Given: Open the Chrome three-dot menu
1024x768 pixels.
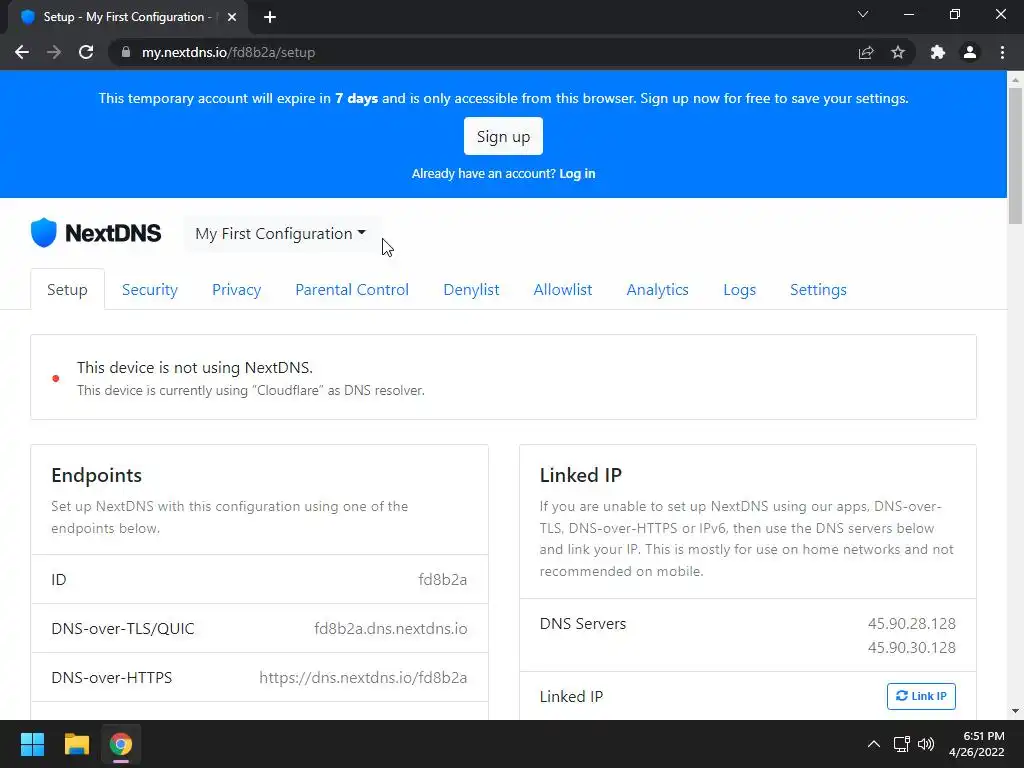Looking at the screenshot, I should [x=1002, y=52].
